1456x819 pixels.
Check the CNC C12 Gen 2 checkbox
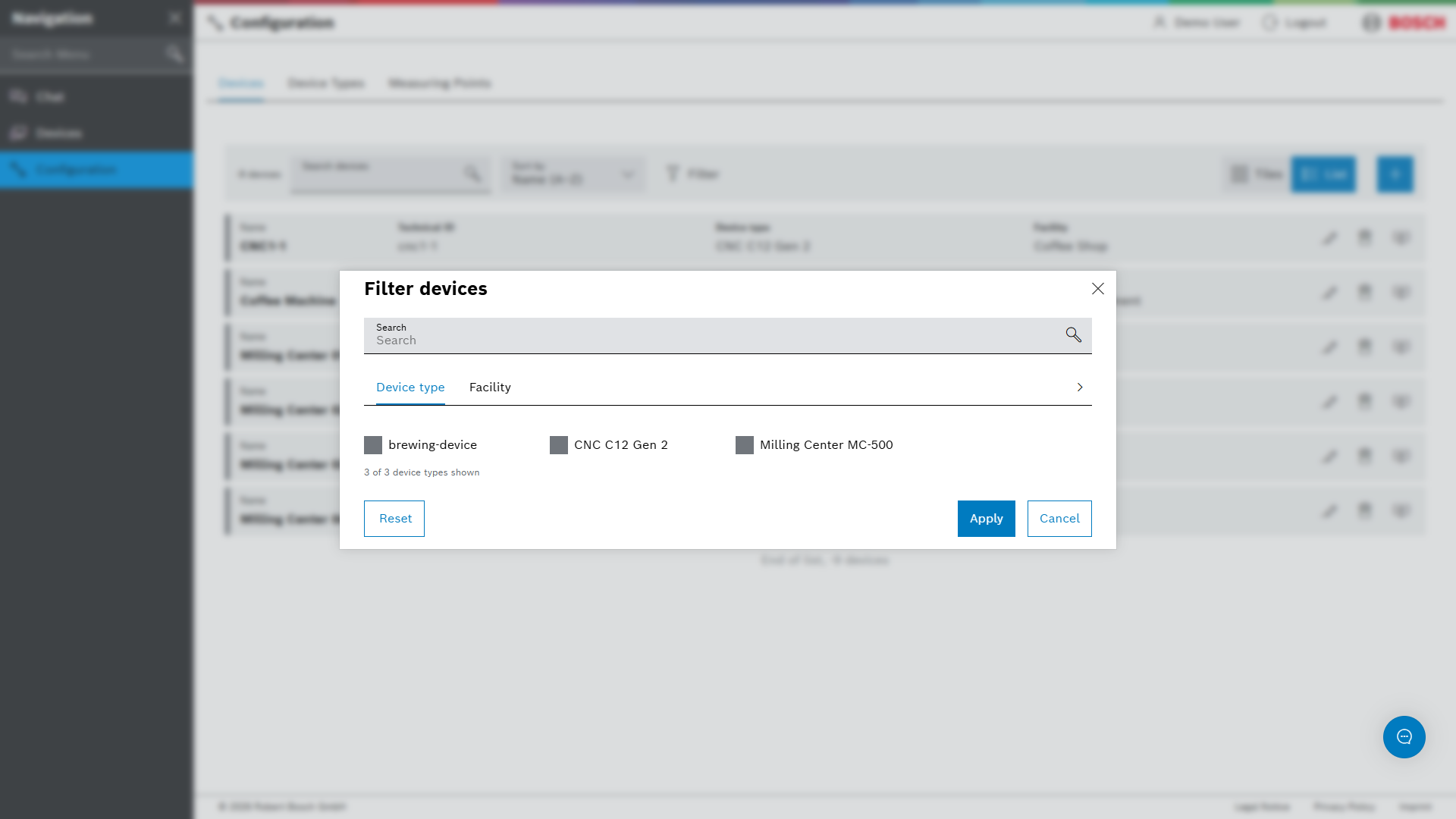click(559, 445)
